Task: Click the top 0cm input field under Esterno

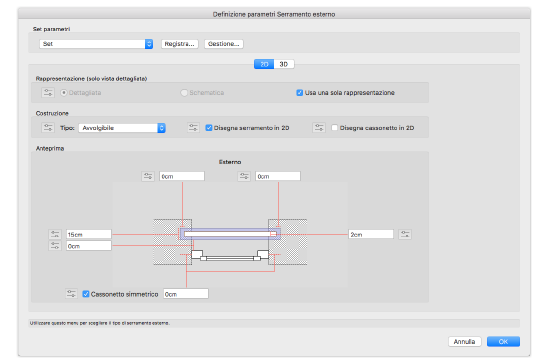Action: pos(278,176)
